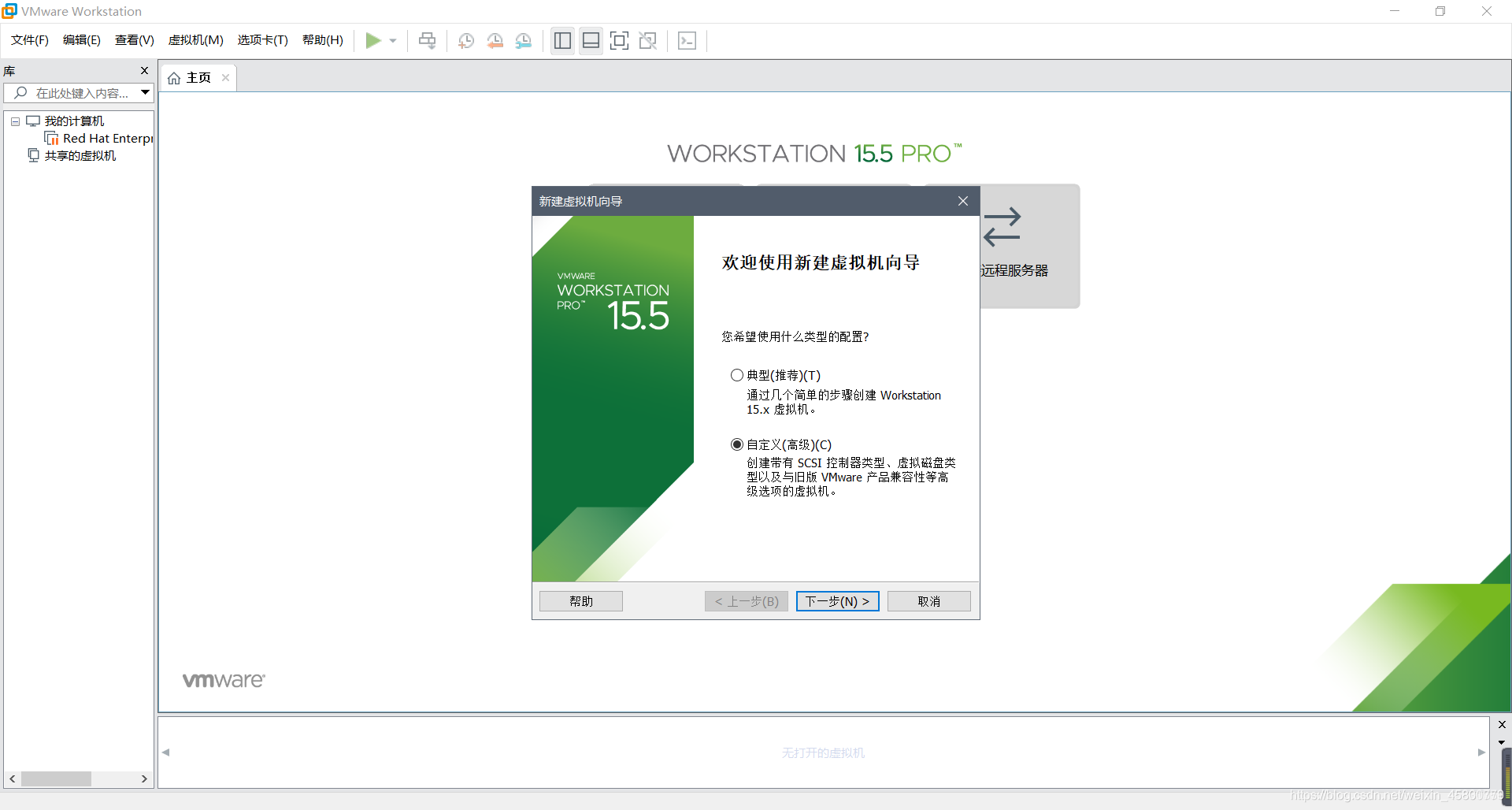Close the 库 library panel
Viewport: 1512px width, 810px height.
pos(144,71)
